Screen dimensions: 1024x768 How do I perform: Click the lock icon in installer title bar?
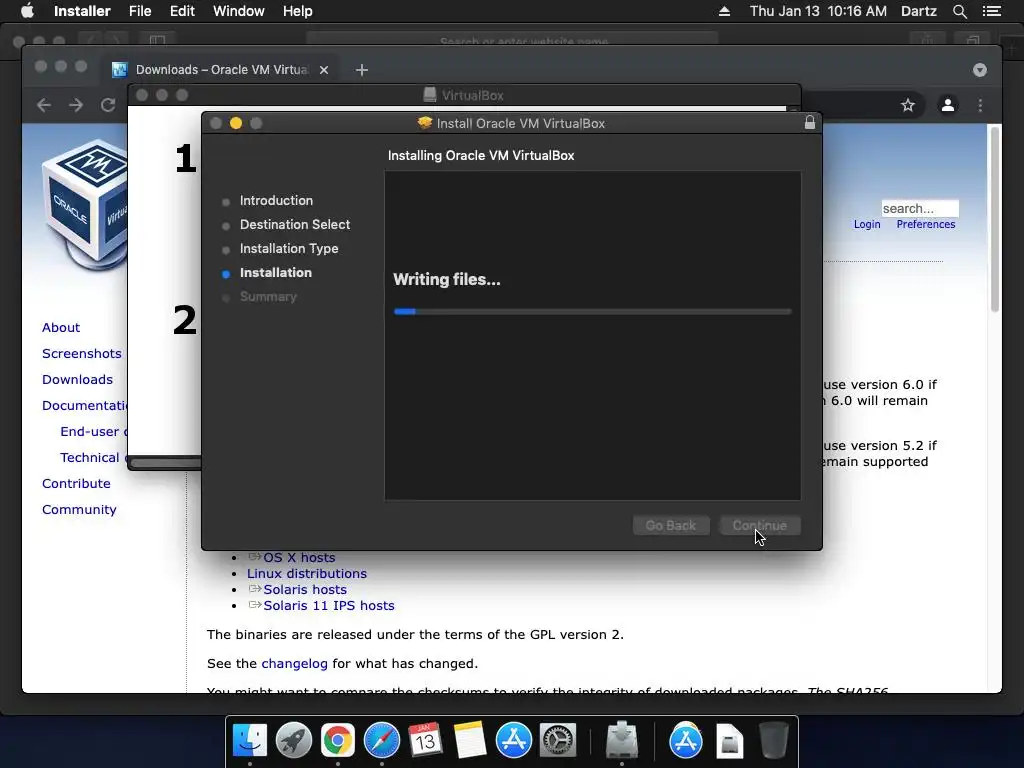pos(810,123)
